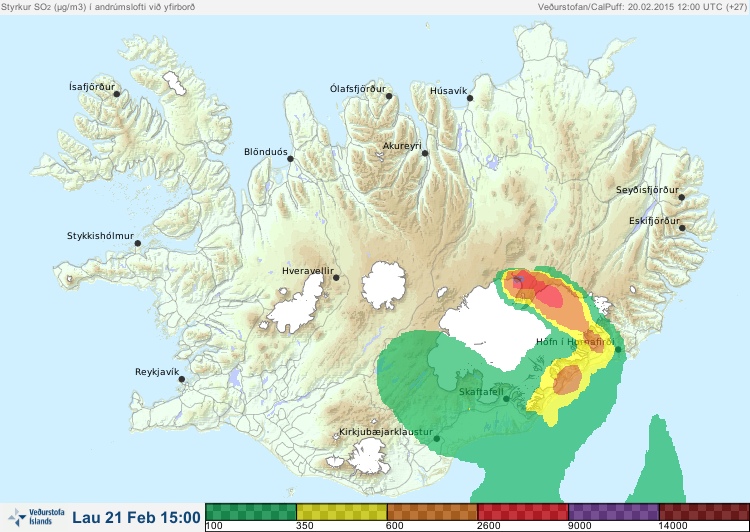This screenshot has width=750, height=532.
Task: Click the Veðurstofa Íslands logo
Action: click(x=37, y=517)
